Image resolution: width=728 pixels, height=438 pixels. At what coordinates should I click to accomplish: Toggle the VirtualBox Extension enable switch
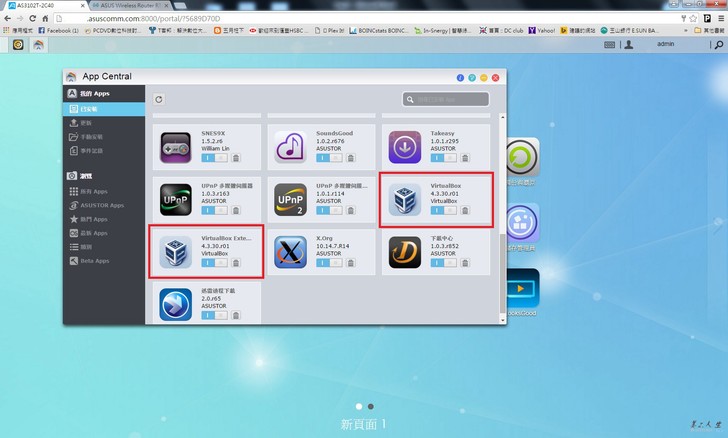click(x=215, y=264)
